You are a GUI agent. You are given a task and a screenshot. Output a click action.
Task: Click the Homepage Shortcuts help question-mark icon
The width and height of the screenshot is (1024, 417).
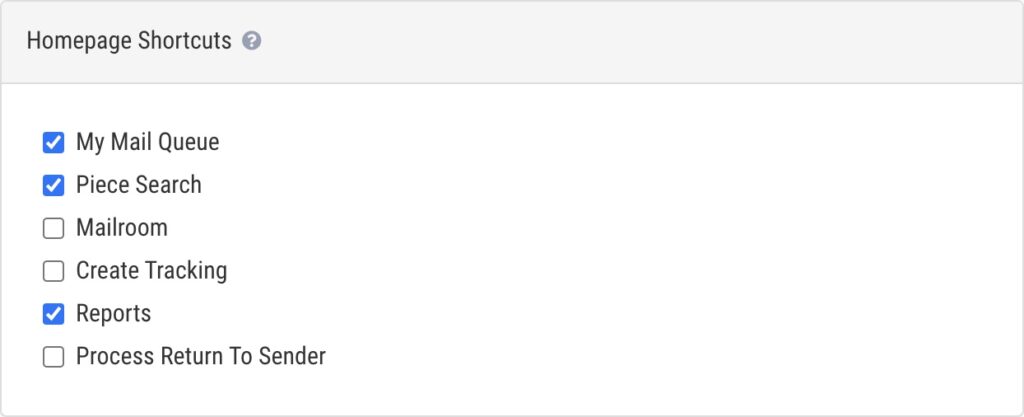click(252, 42)
